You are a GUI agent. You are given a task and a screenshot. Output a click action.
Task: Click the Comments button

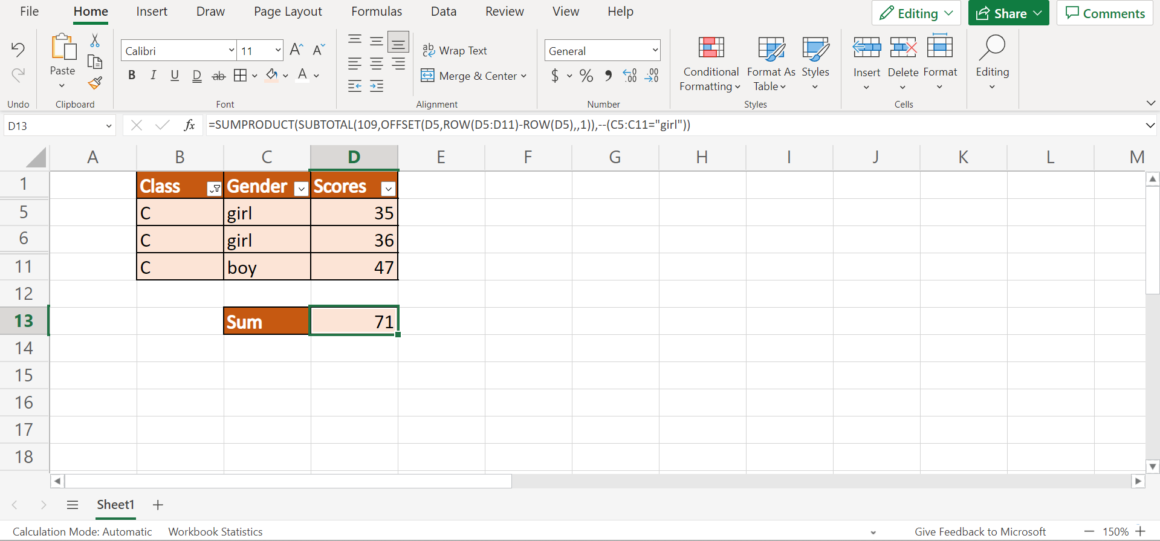coord(1104,13)
